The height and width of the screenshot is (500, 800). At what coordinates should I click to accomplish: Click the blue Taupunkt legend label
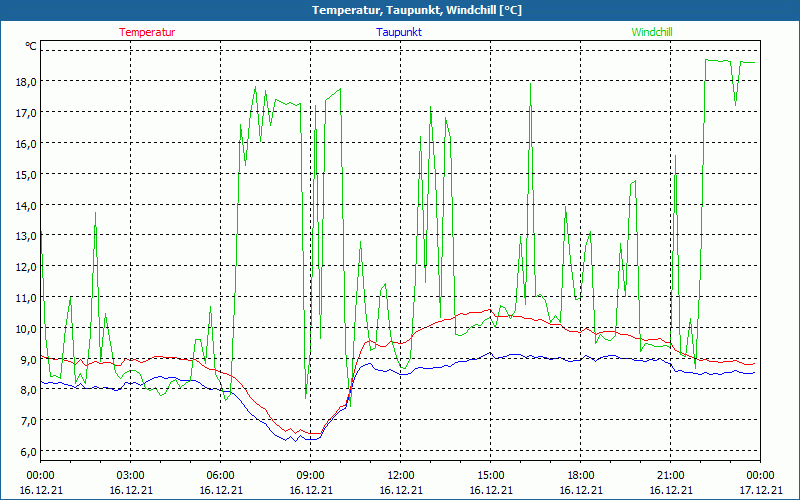pos(399,32)
